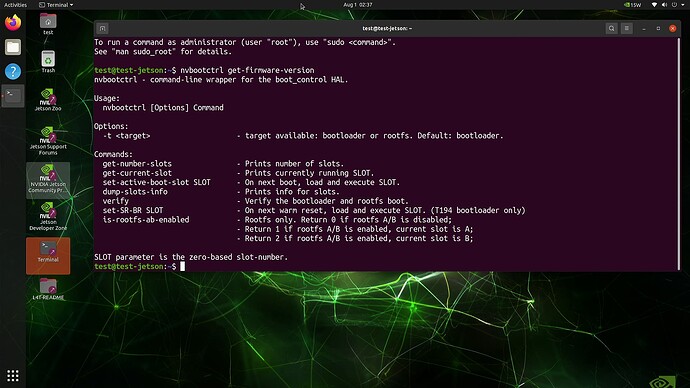Open the clock and calendar panel
This screenshot has width=690, height=388.
tap(358, 5)
